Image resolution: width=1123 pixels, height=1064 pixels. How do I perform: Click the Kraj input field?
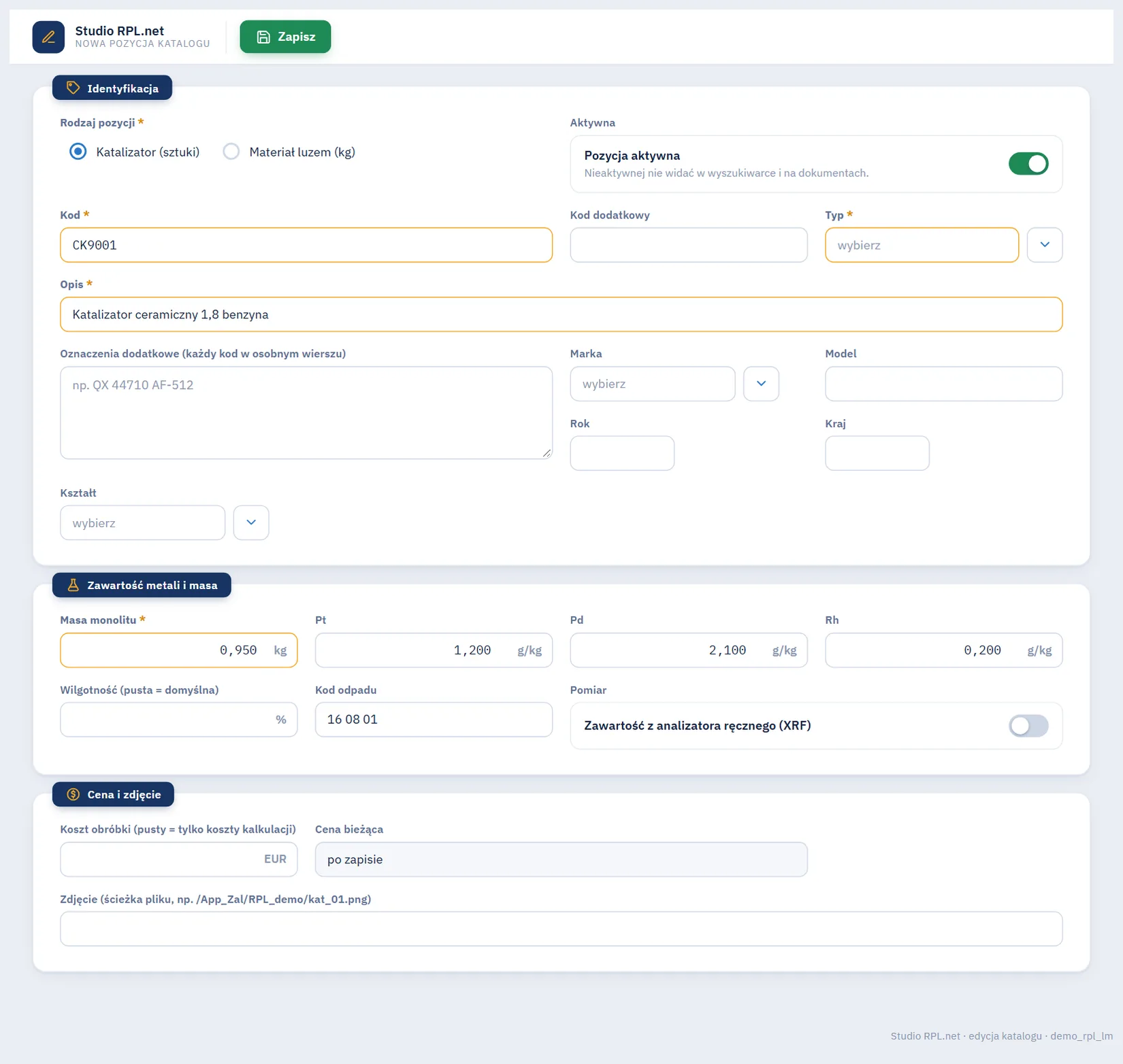tap(877, 453)
